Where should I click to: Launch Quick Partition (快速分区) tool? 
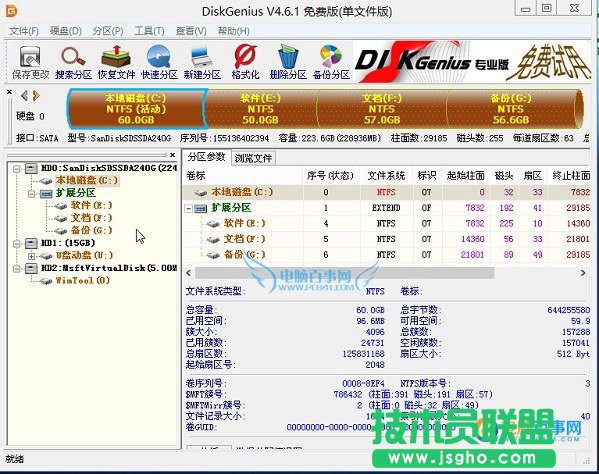[159, 62]
